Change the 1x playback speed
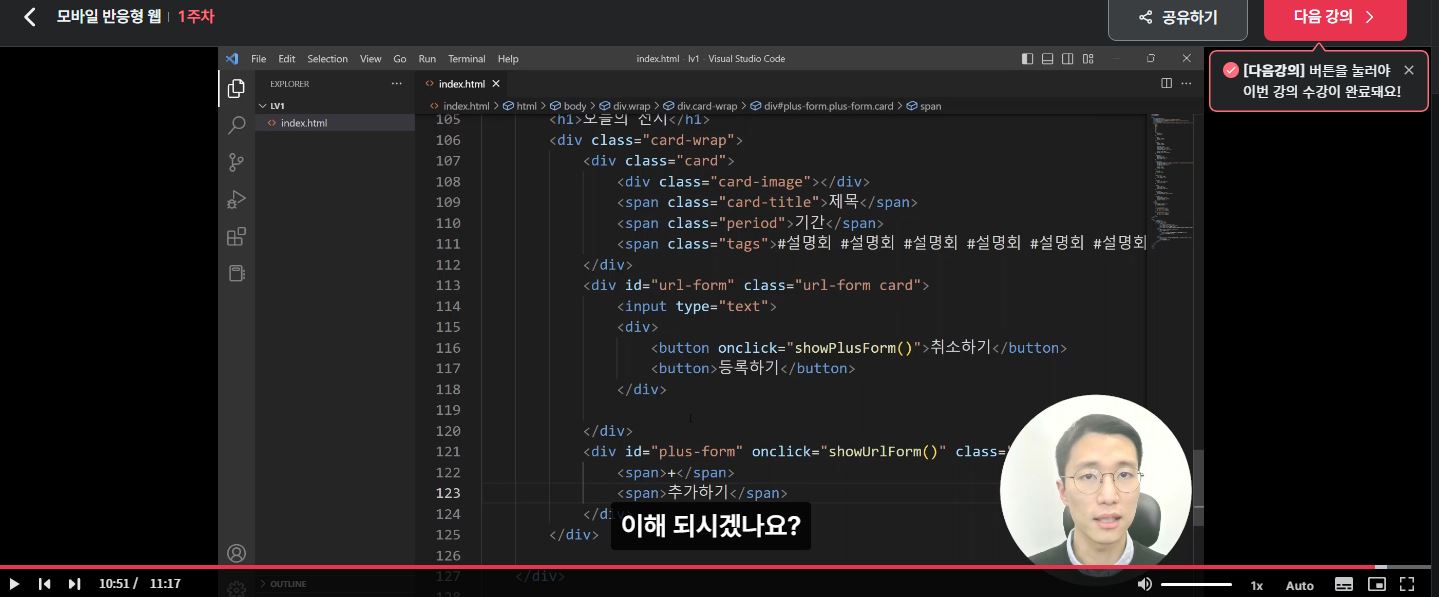Screen dimensions: 1439x597 coord(1257,585)
